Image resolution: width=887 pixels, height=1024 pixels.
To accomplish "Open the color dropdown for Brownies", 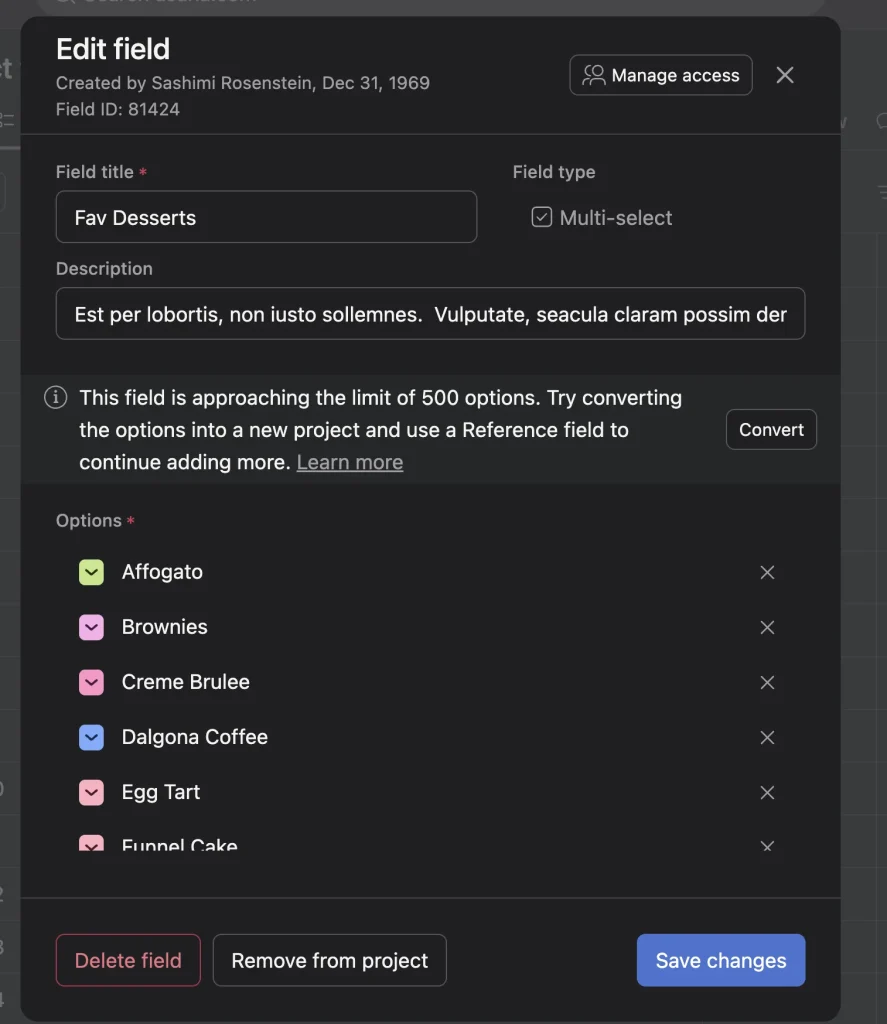I will tap(91, 627).
